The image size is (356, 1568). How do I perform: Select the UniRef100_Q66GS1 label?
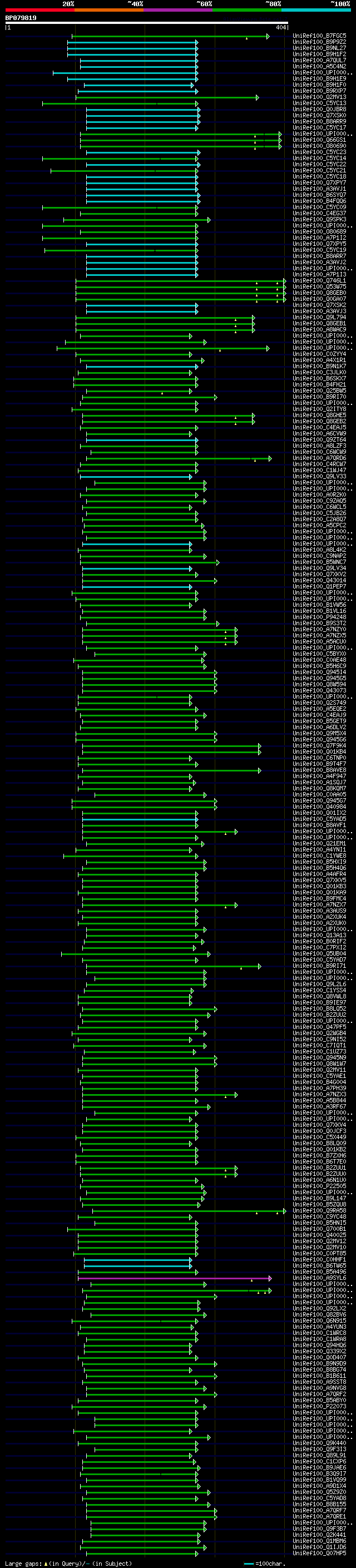point(319,140)
